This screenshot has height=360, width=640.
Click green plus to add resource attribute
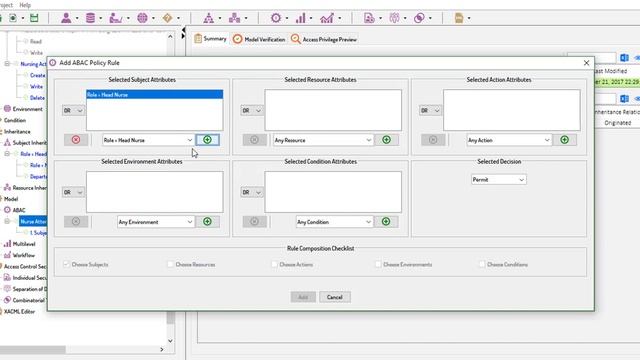pyautogui.click(x=386, y=140)
